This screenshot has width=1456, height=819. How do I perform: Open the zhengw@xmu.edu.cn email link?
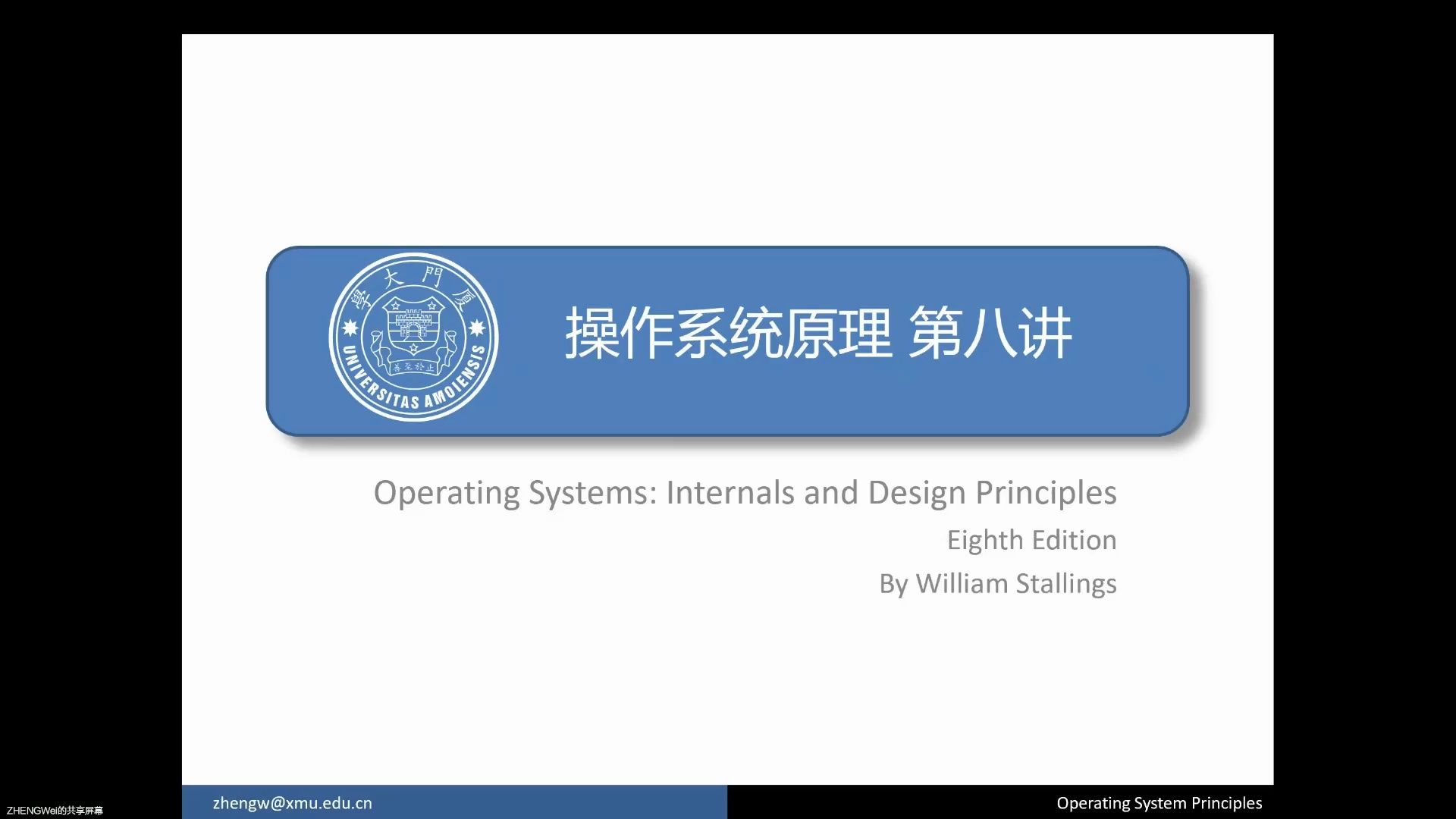[293, 802]
